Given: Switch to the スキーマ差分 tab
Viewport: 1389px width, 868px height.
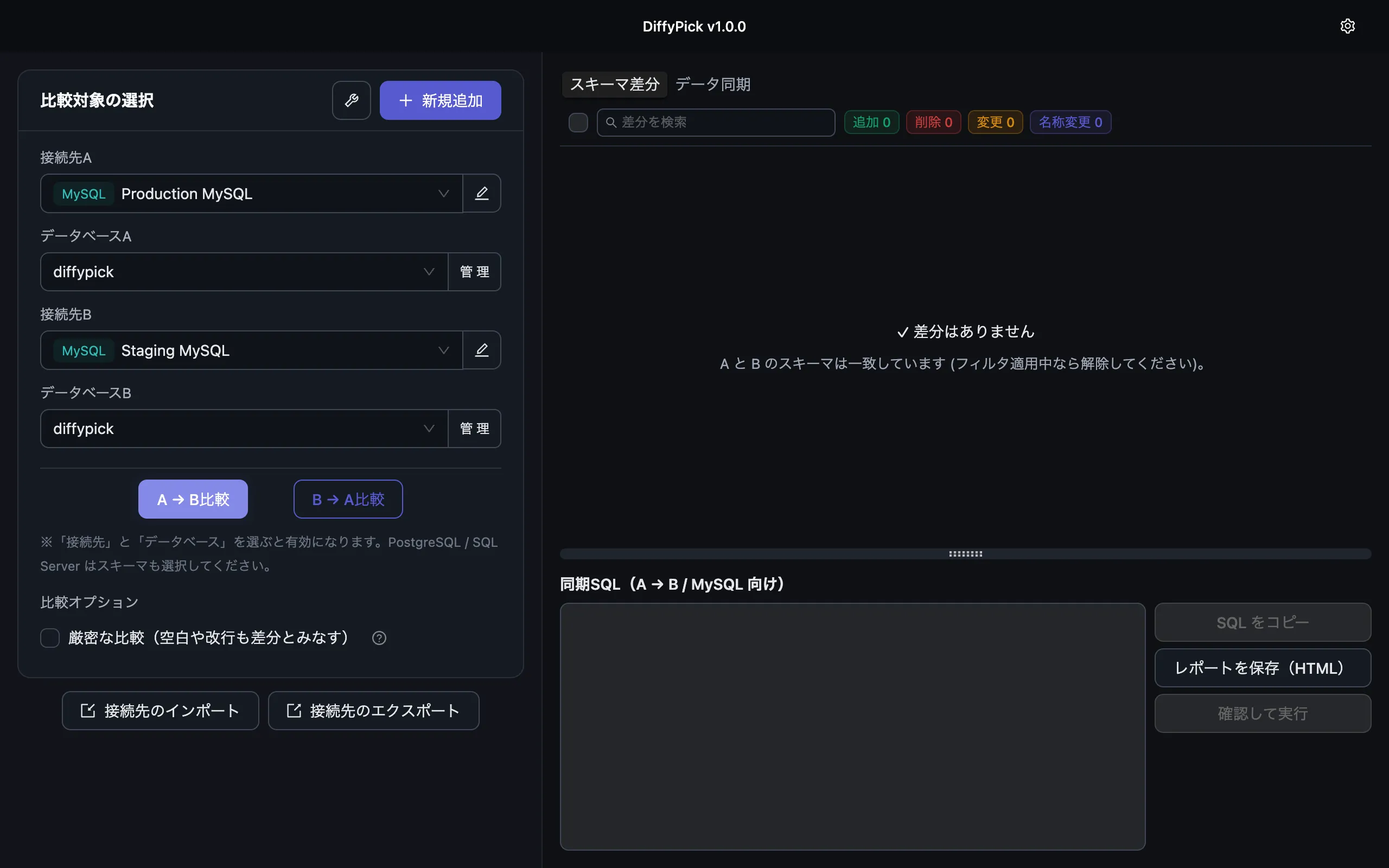Looking at the screenshot, I should tap(614, 85).
